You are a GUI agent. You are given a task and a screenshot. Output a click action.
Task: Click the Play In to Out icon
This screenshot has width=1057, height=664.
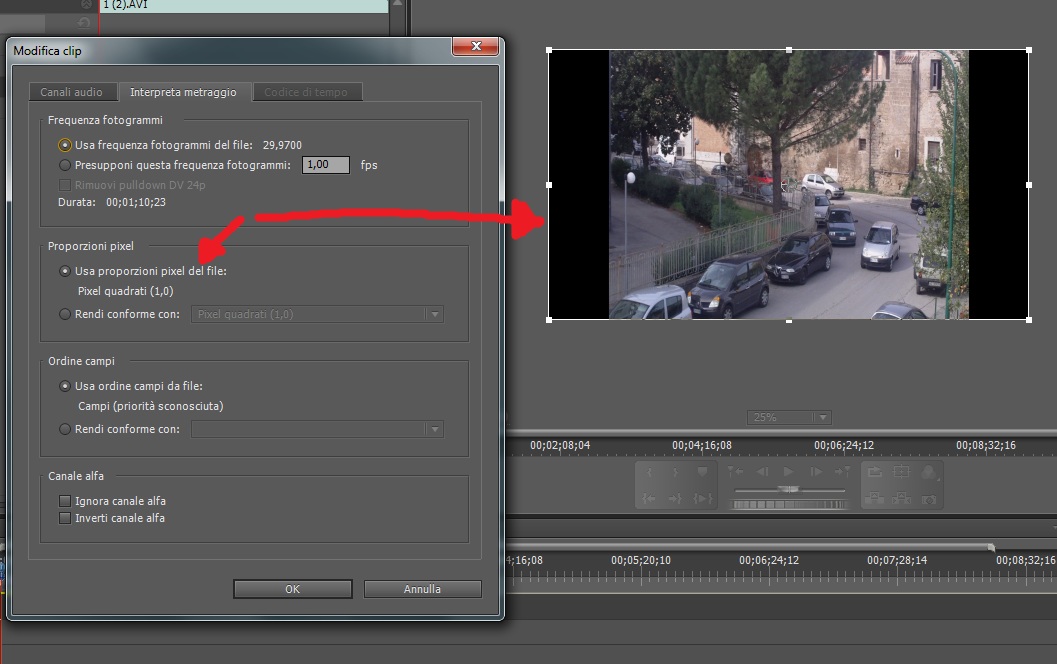(703, 499)
